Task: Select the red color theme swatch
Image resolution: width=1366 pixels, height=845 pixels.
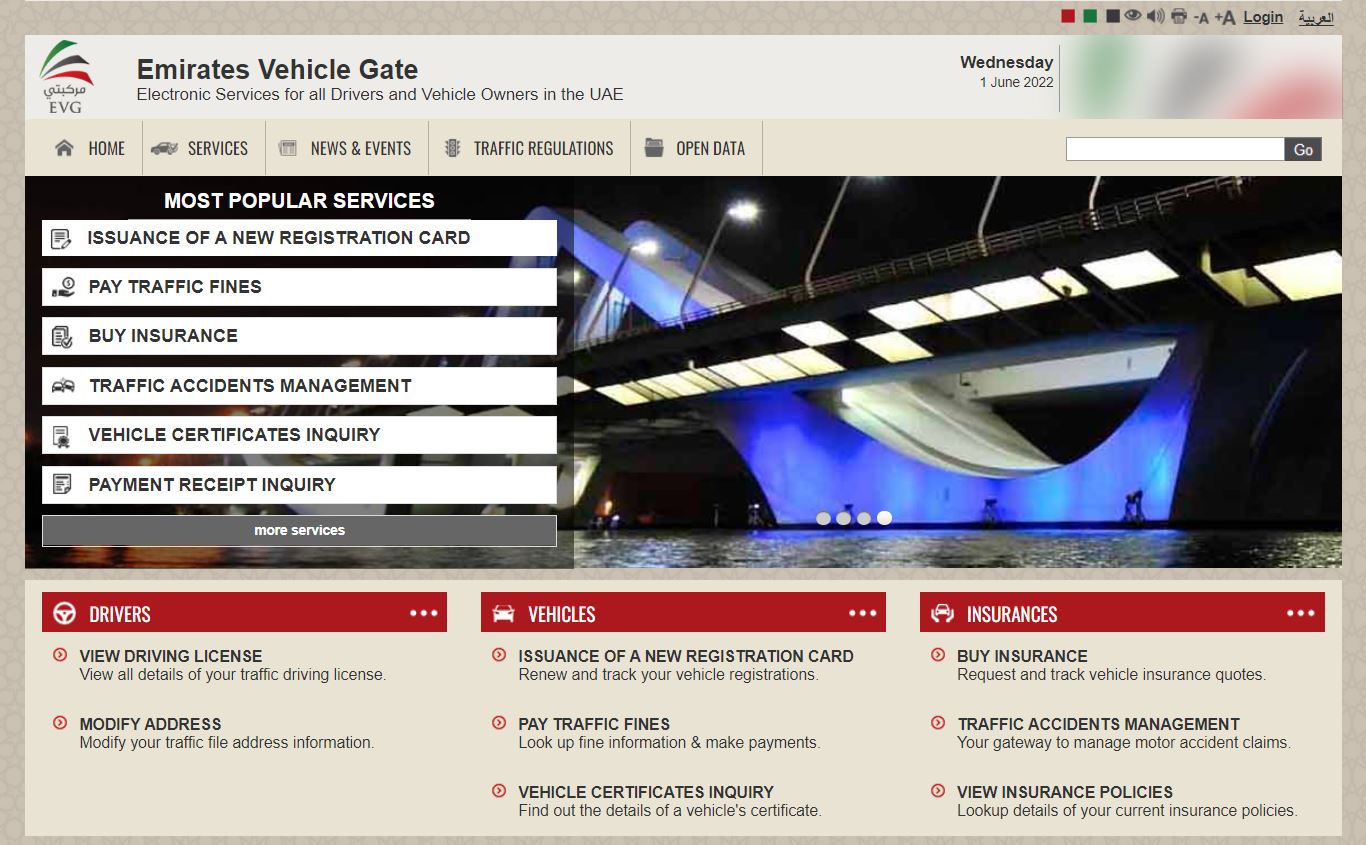Action: coord(1068,16)
